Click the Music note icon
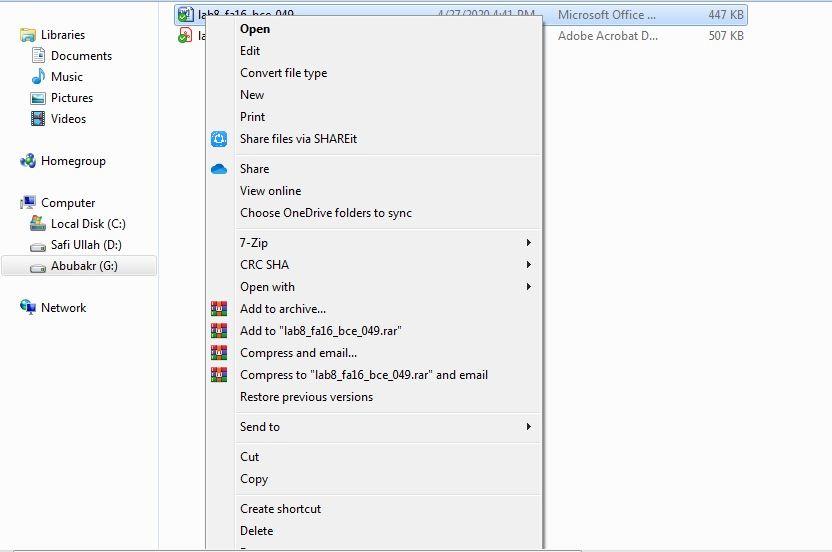This screenshot has height=552, width=832. [38, 76]
